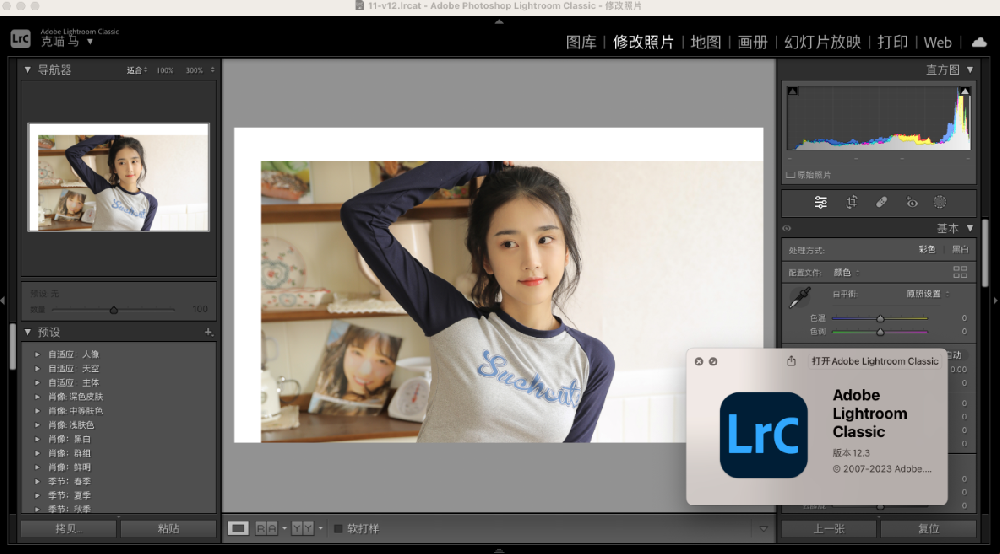
Task: Choose the Healing (bandage) tool
Action: (881, 202)
